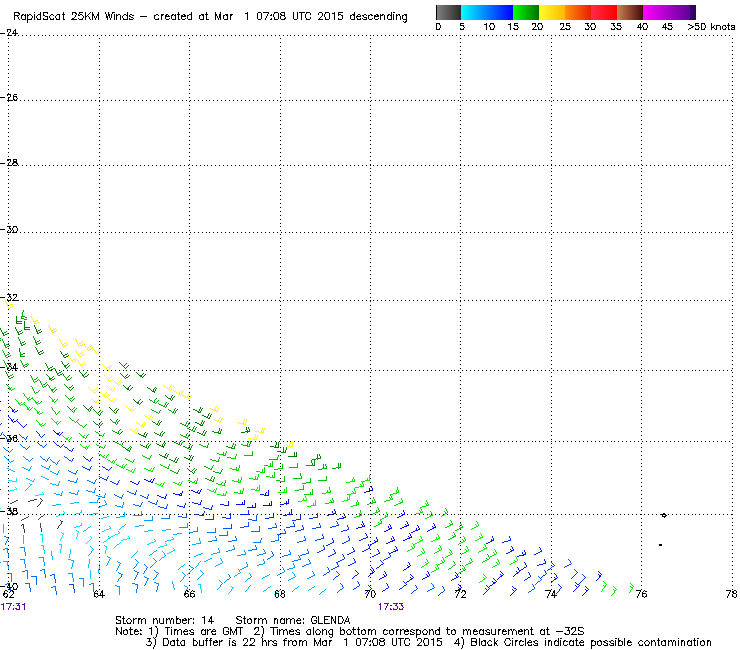Click the title text 'RapidScat 25KM Winds'
The image size is (740, 650).
pos(74,17)
